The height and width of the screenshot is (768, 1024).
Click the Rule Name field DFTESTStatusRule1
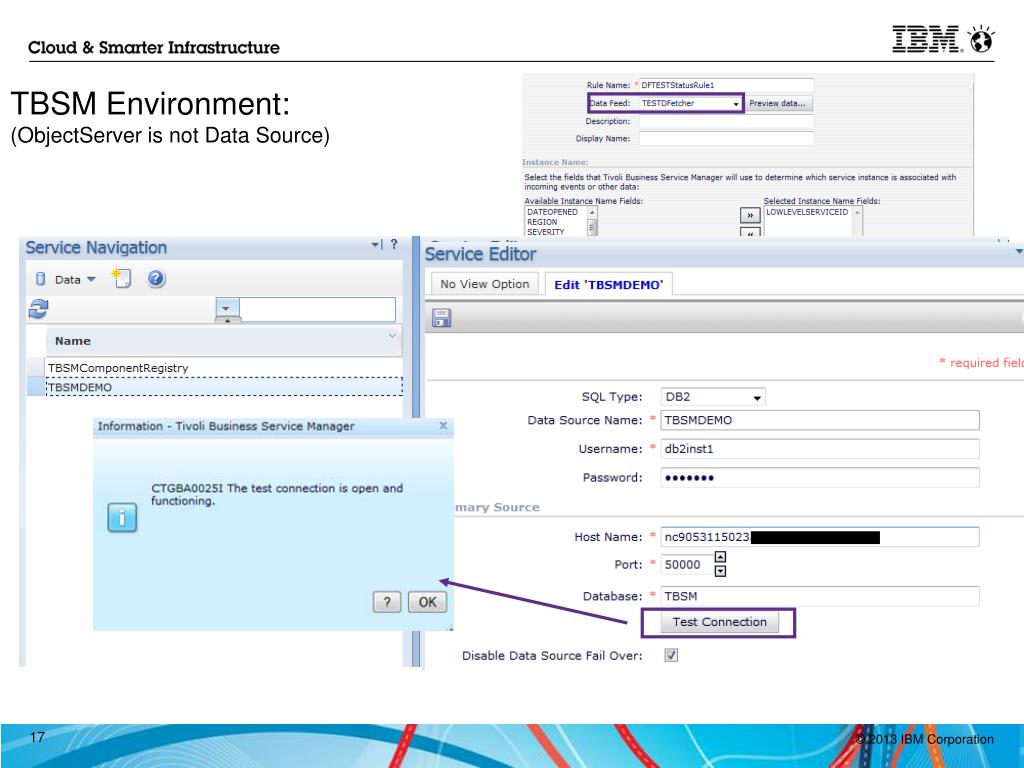(x=726, y=85)
